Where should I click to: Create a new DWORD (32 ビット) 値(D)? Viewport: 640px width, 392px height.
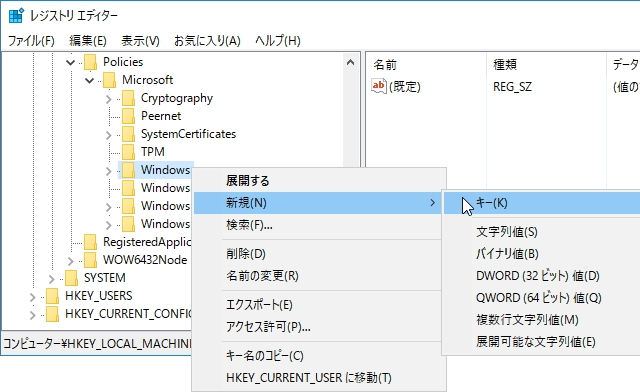click(x=542, y=276)
